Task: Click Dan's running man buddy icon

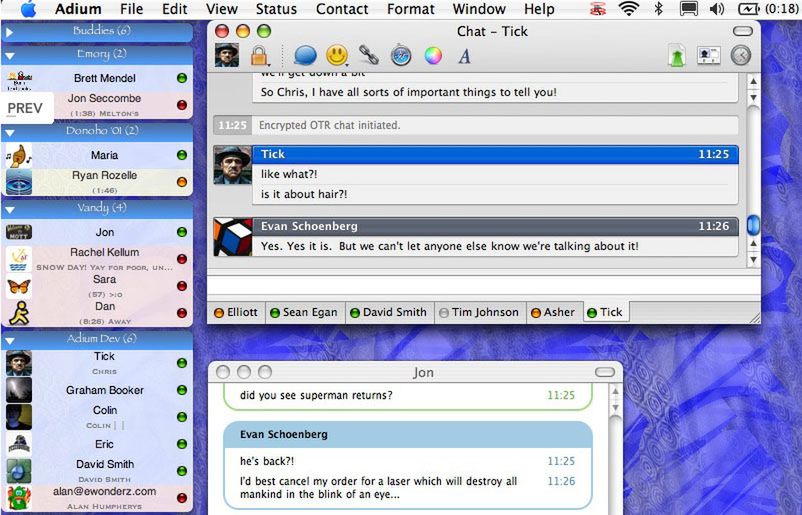Action: [x=19, y=313]
